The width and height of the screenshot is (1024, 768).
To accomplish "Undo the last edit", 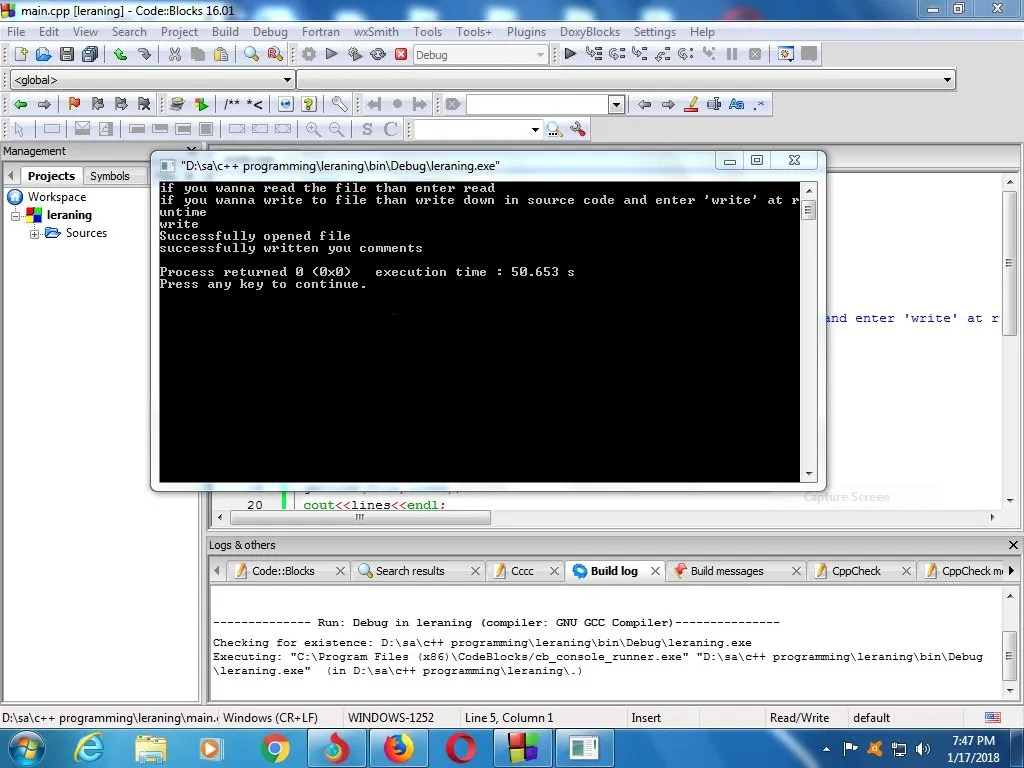I will pos(120,54).
